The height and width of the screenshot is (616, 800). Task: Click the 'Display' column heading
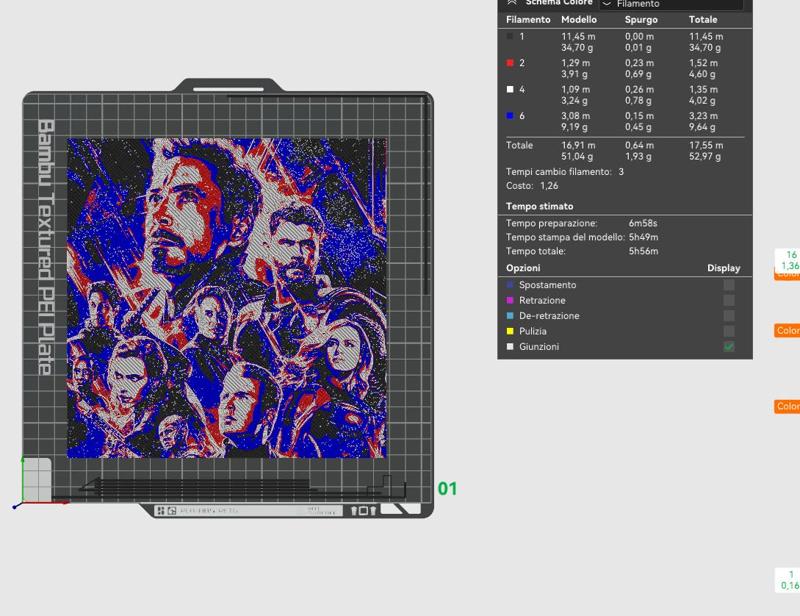[723, 268]
